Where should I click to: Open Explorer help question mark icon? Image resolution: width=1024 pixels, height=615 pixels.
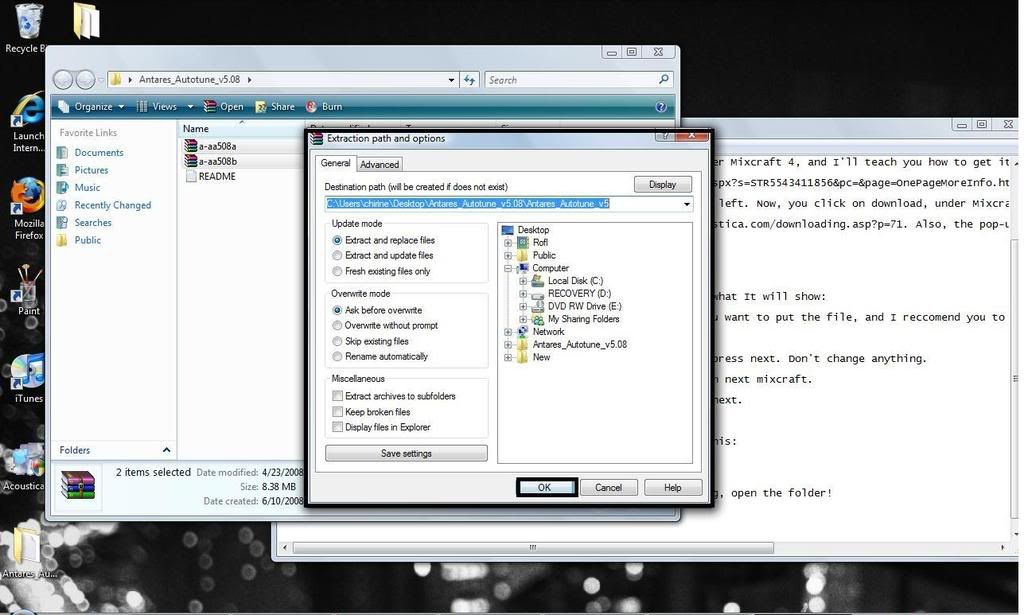click(661, 106)
